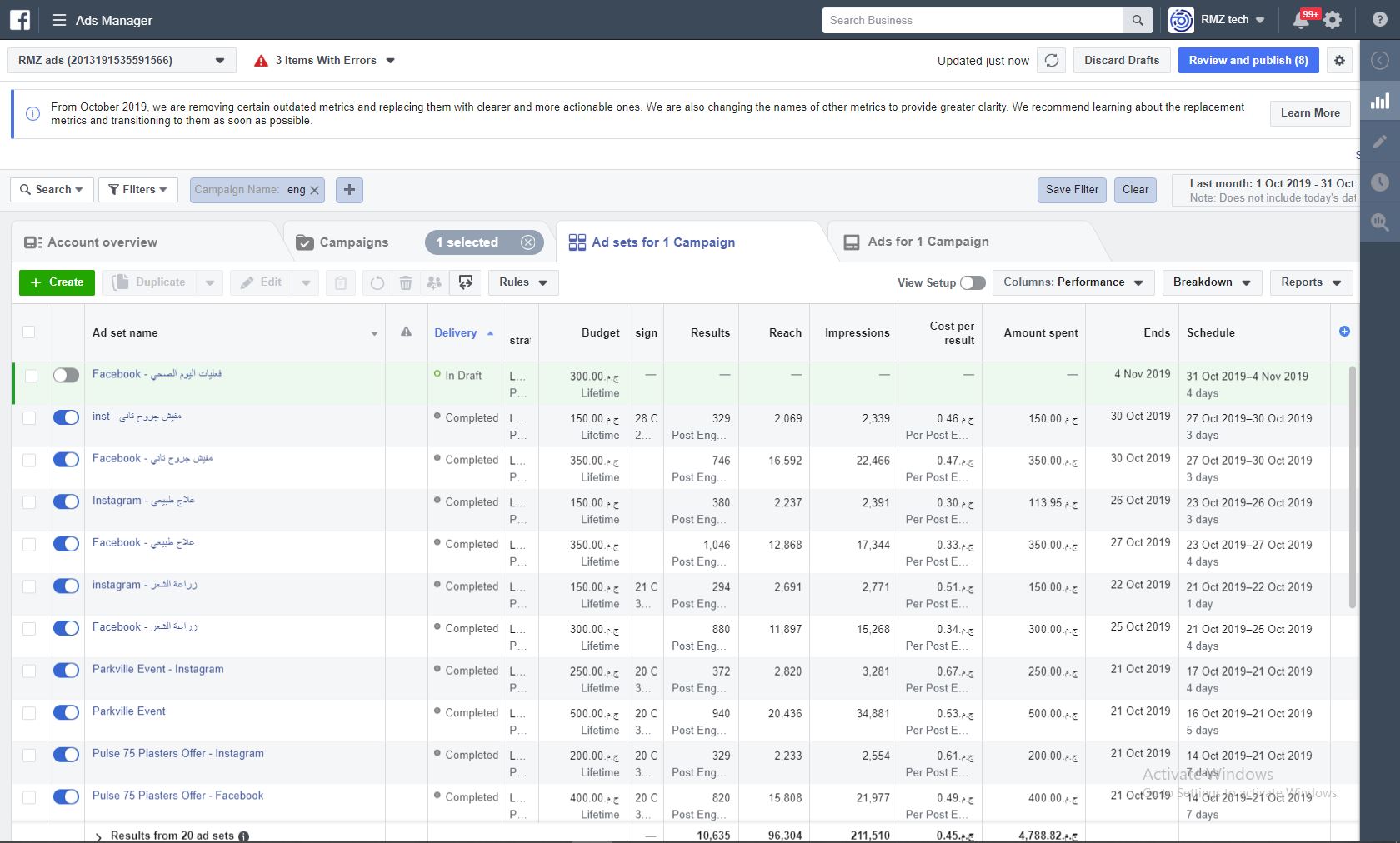
Task: Open the Last month date range picker
Action: [x=1265, y=190]
